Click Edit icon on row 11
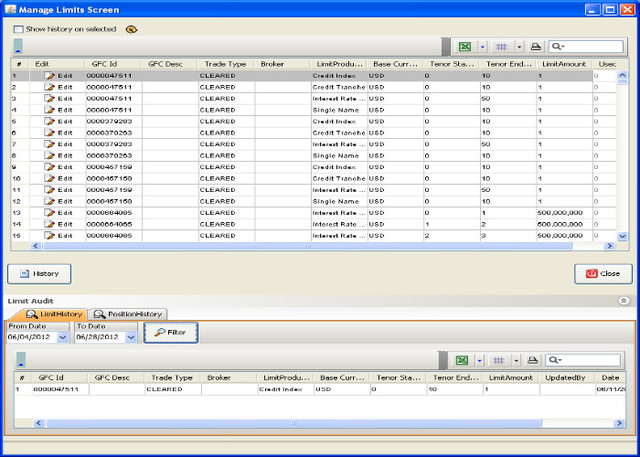The height and width of the screenshot is (457, 640). pyautogui.click(x=49, y=190)
